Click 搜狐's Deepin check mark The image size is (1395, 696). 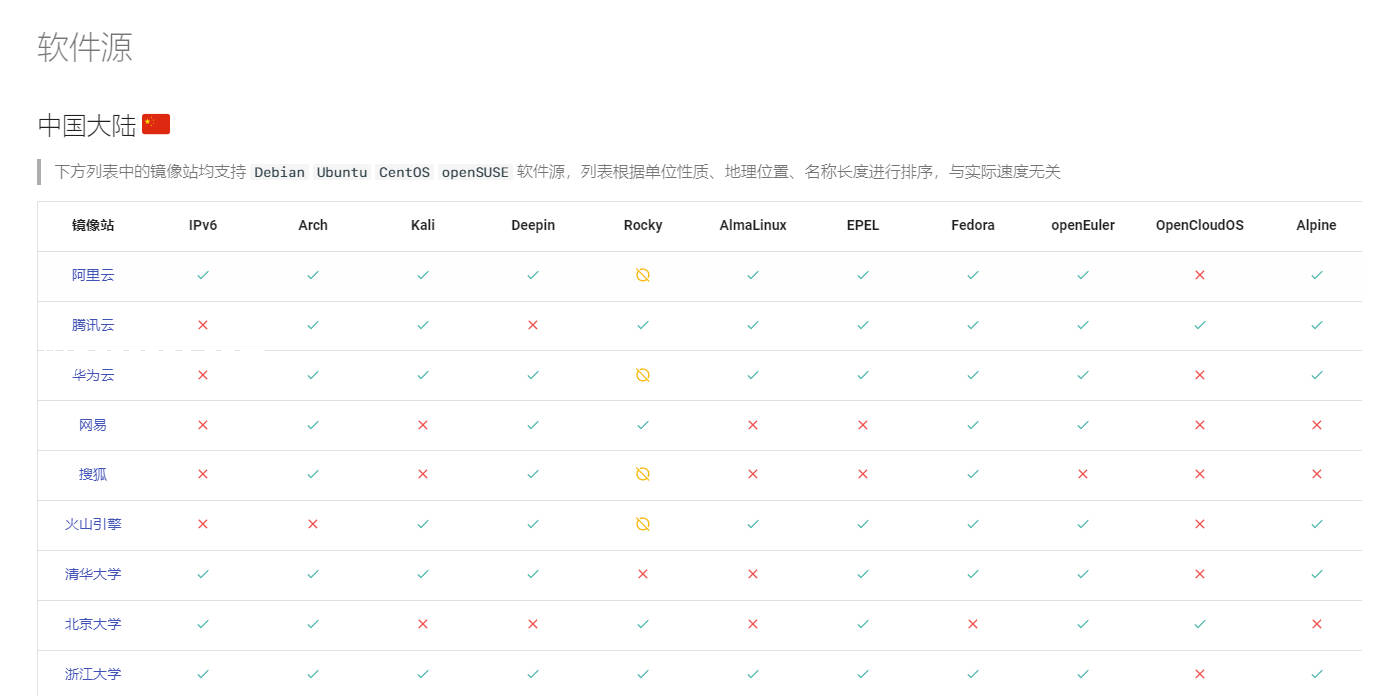click(533, 474)
